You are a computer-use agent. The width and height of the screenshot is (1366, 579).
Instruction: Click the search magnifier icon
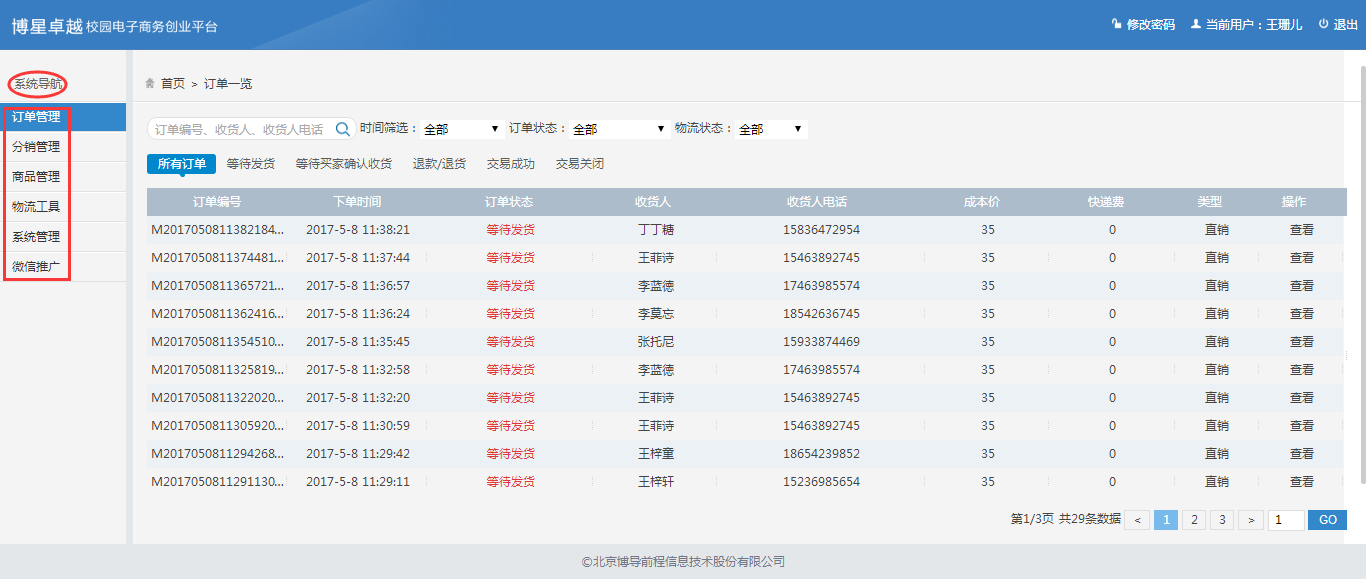[343, 129]
